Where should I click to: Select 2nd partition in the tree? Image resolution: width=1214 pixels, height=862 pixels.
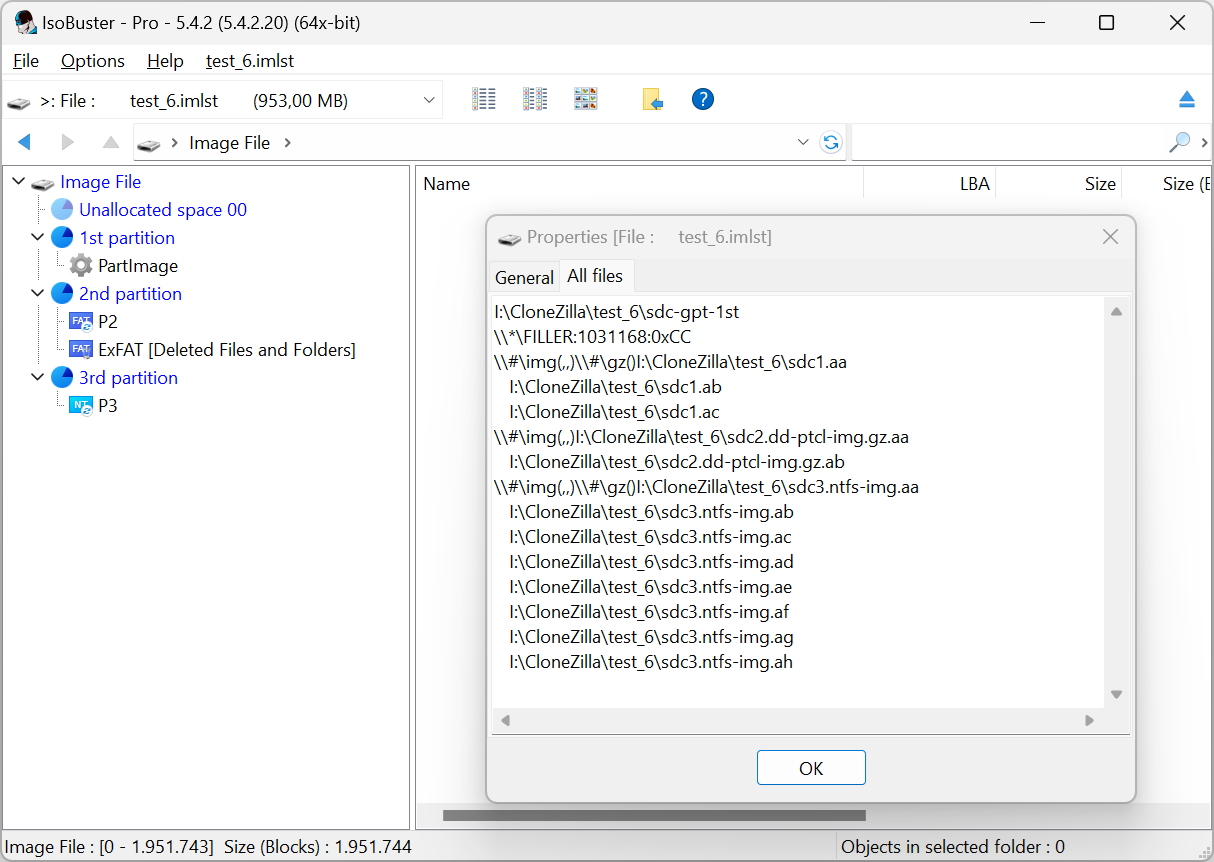pos(130,294)
